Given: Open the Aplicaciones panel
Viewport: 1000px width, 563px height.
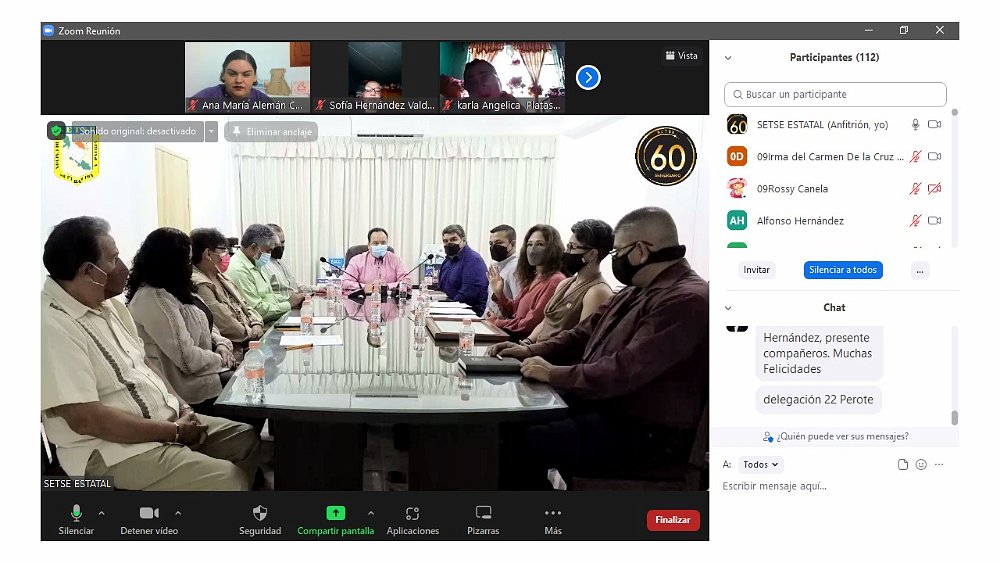Looking at the screenshot, I should pos(412,514).
